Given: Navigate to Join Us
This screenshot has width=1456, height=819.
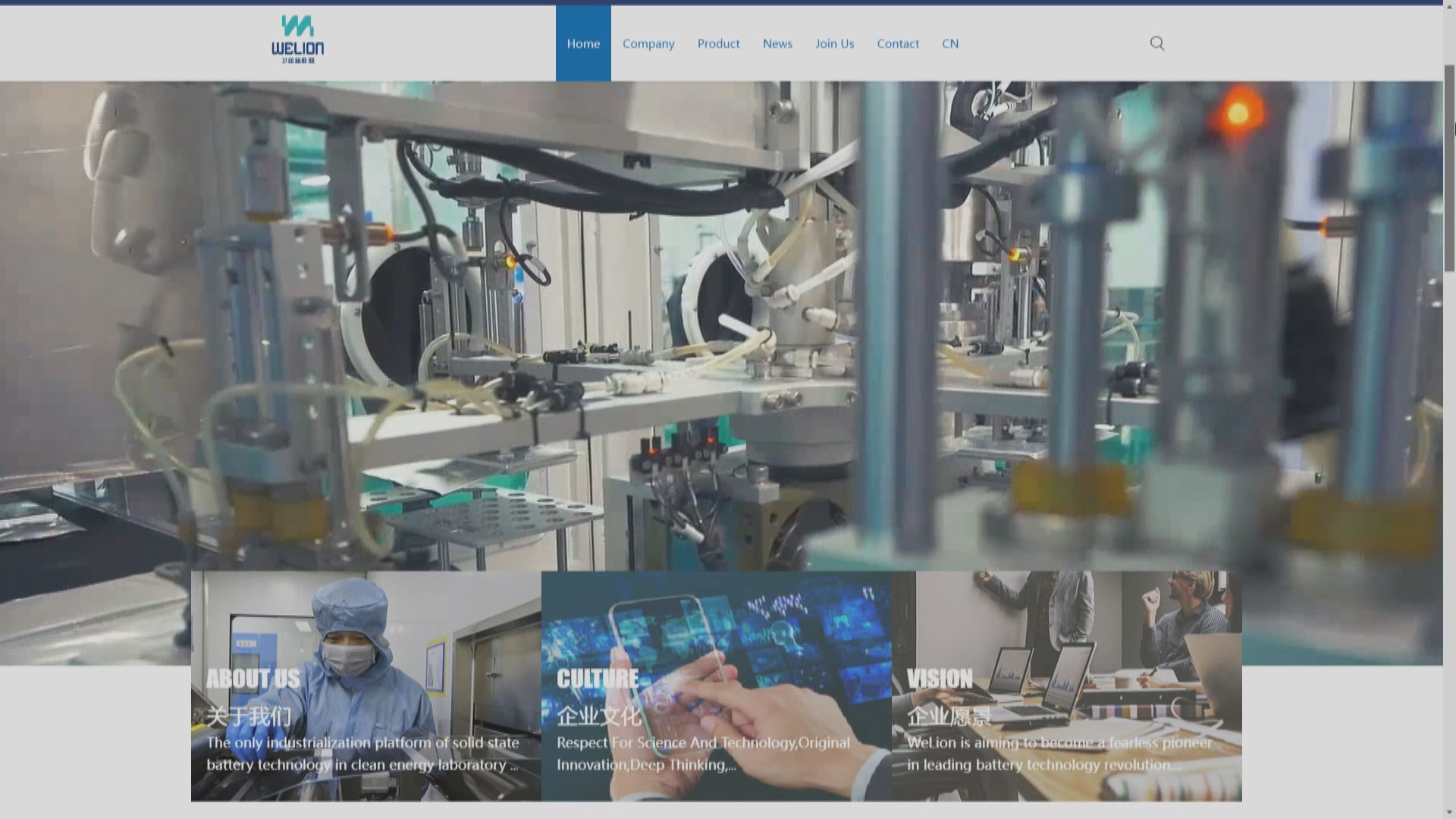Looking at the screenshot, I should 834,44.
